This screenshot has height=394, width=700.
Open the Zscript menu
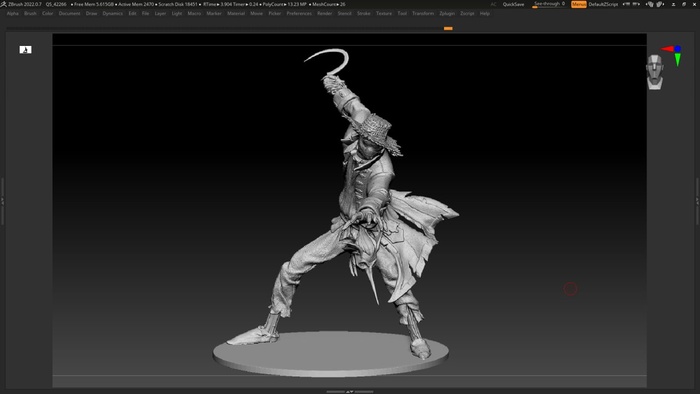click(467, 13)
